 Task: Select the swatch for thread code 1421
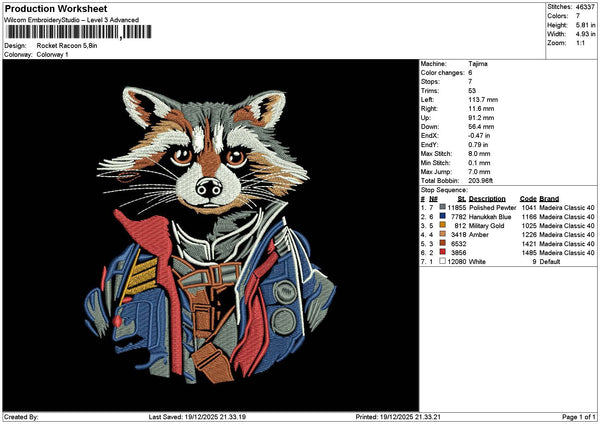coord(442,243)
